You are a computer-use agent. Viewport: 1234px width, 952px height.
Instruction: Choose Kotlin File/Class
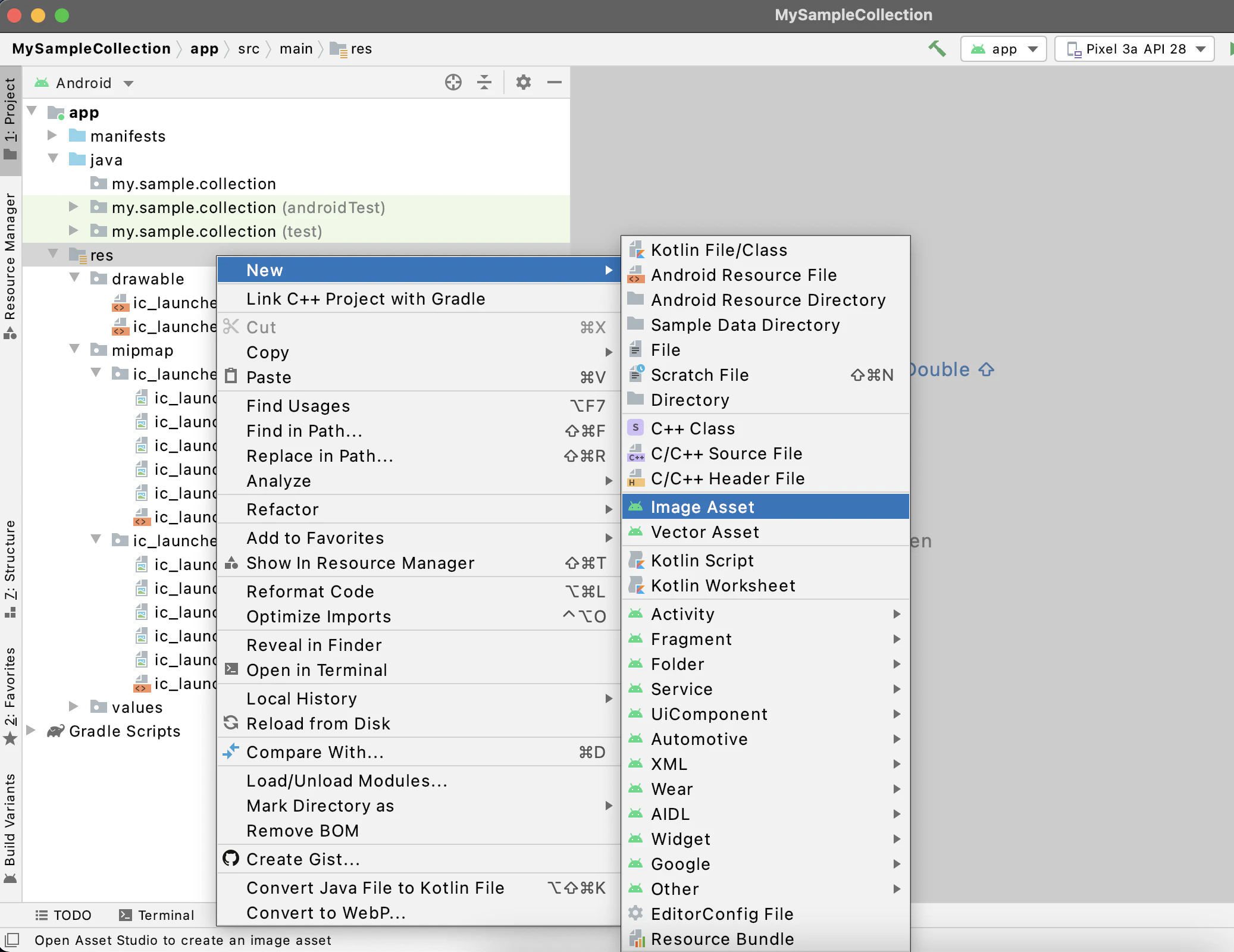coord(766,250)
